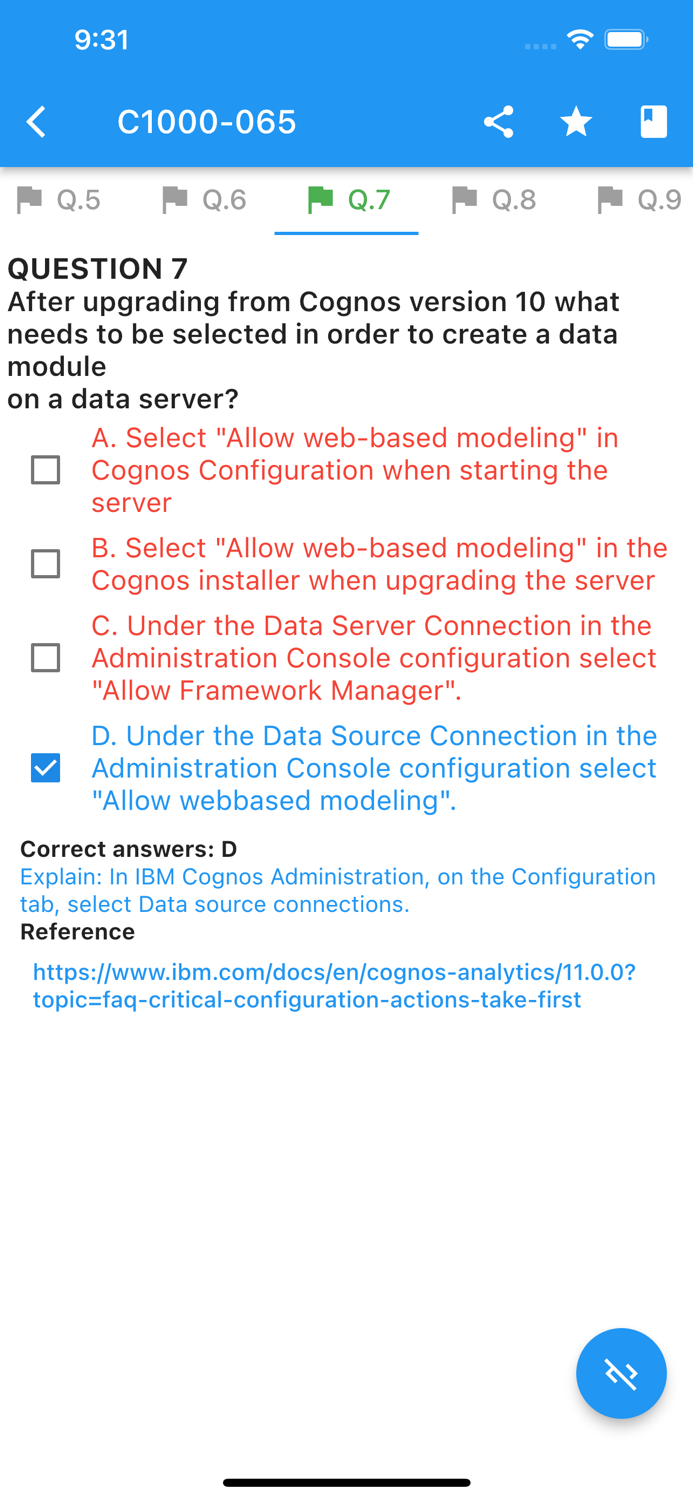Tap the 9:31 clock in the status bar

tap(103, 40)
